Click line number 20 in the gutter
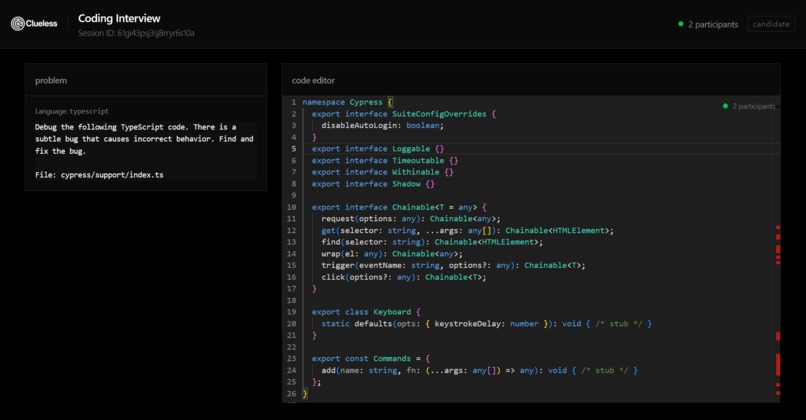806x420 pixels. [x=291, y=324]
